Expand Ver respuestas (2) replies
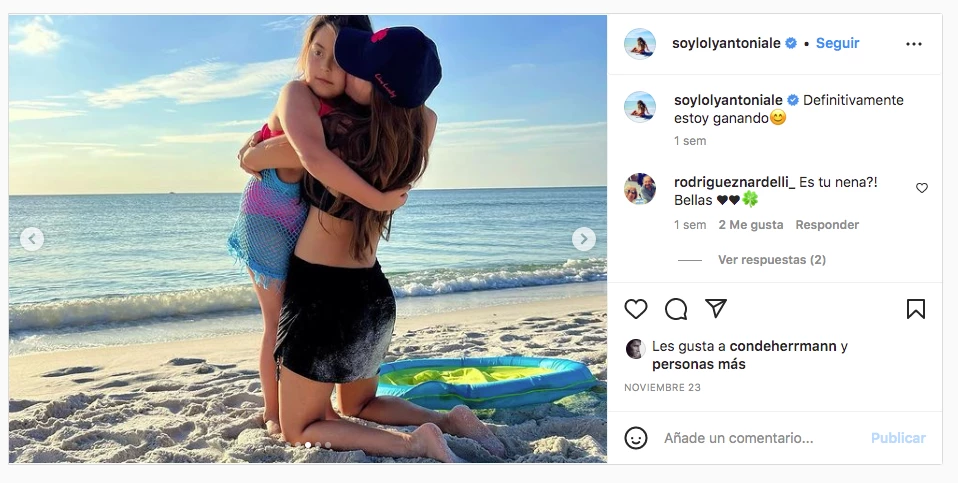This screenshot has height=483, width=958. 771,260
